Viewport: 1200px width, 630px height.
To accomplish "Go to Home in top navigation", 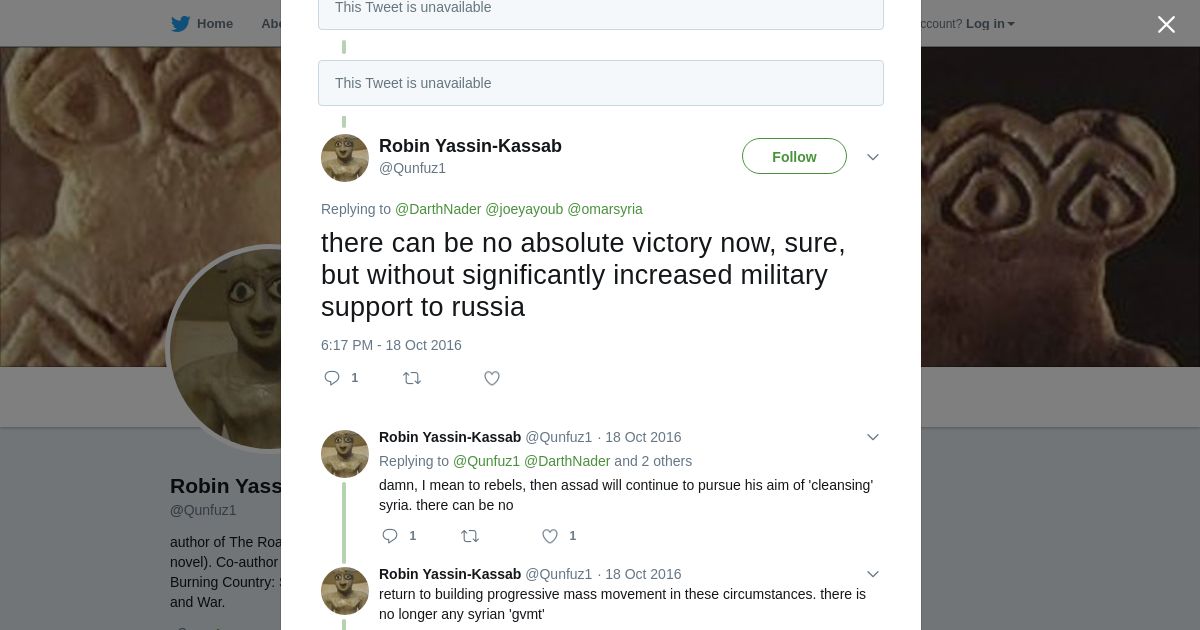I will pyautogui.click(x=214, y=24).
